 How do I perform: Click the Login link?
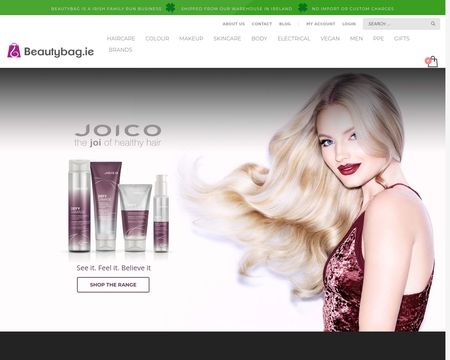point(349,24)
